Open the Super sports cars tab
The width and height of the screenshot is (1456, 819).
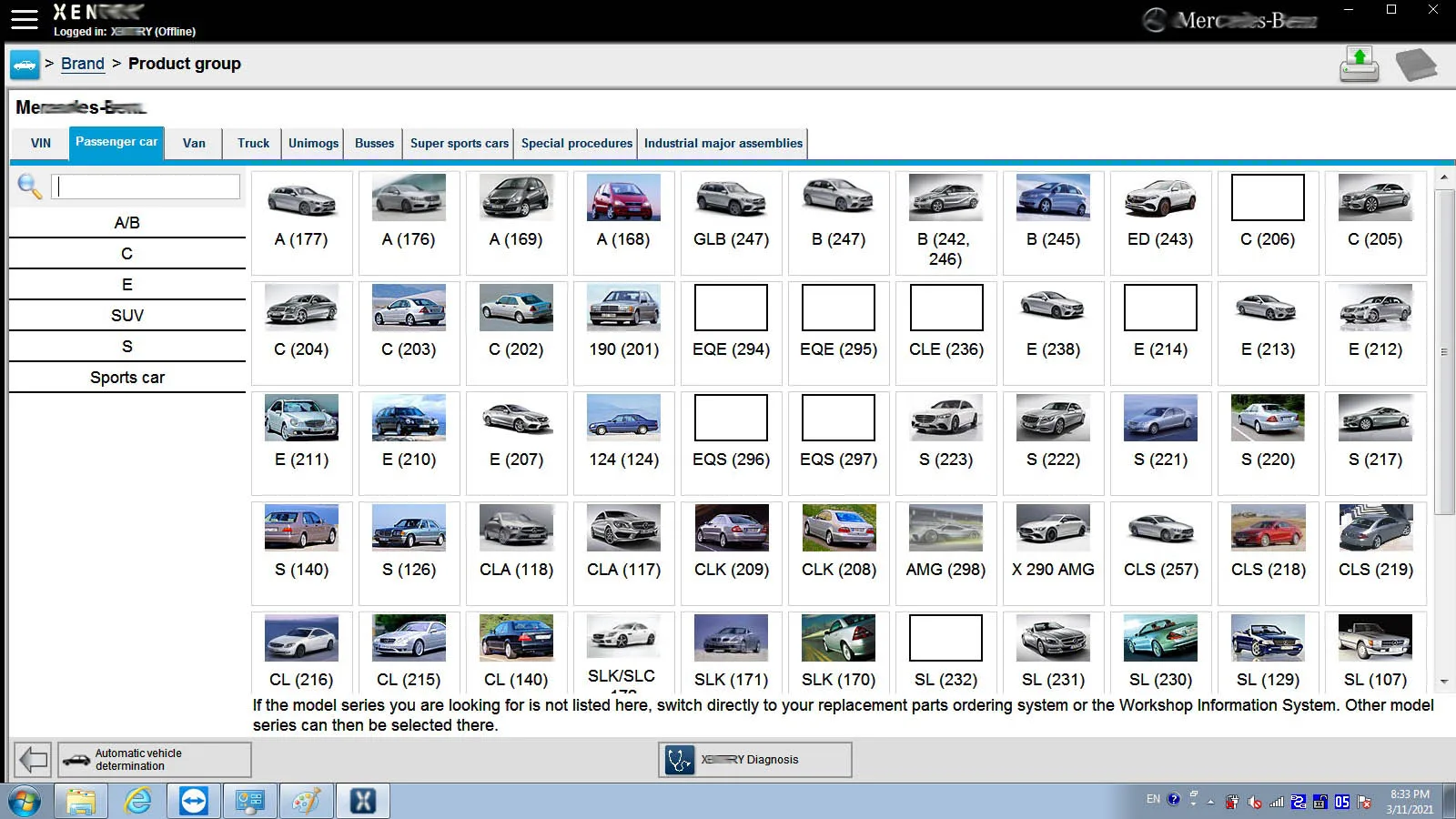[459, 144]
